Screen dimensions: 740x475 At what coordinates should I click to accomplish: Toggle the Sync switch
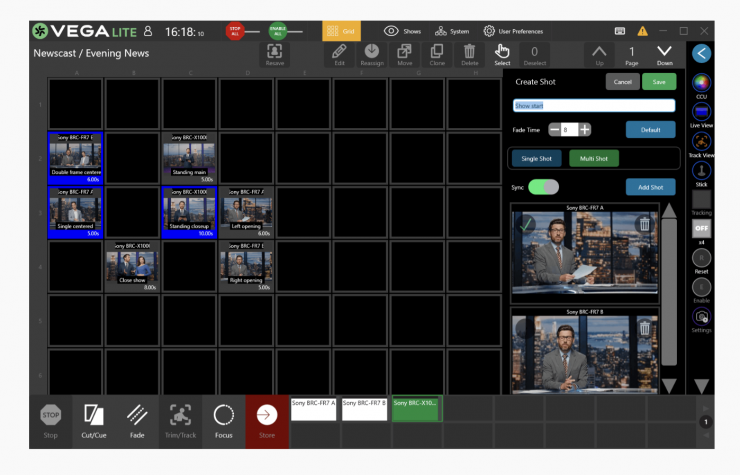tap(543, 187)
